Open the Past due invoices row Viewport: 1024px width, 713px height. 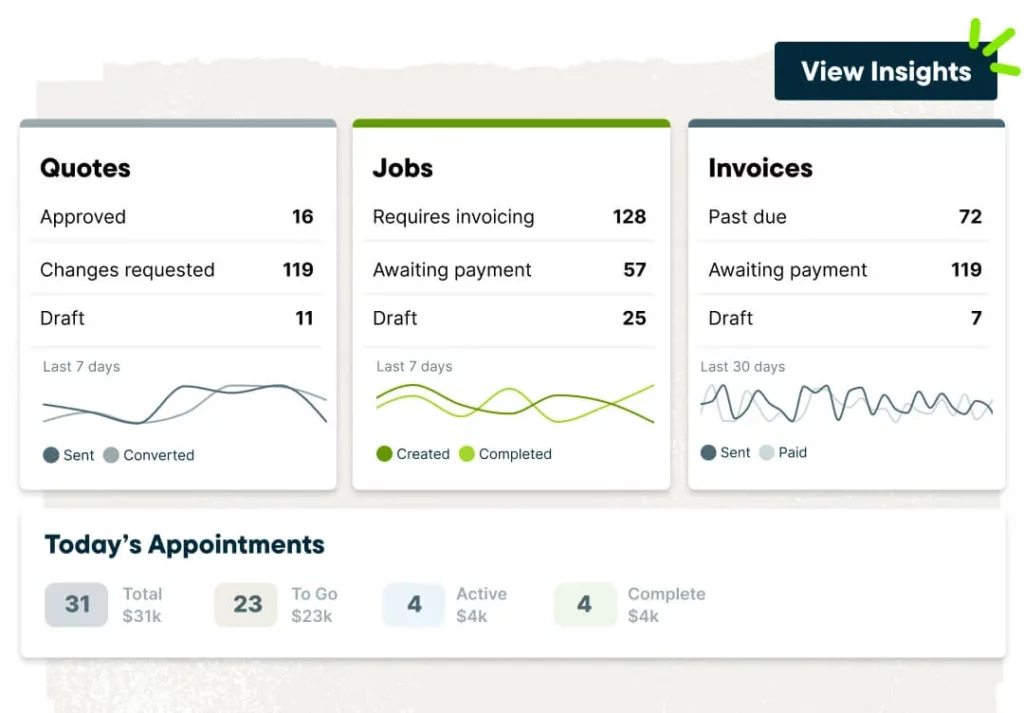845,217
